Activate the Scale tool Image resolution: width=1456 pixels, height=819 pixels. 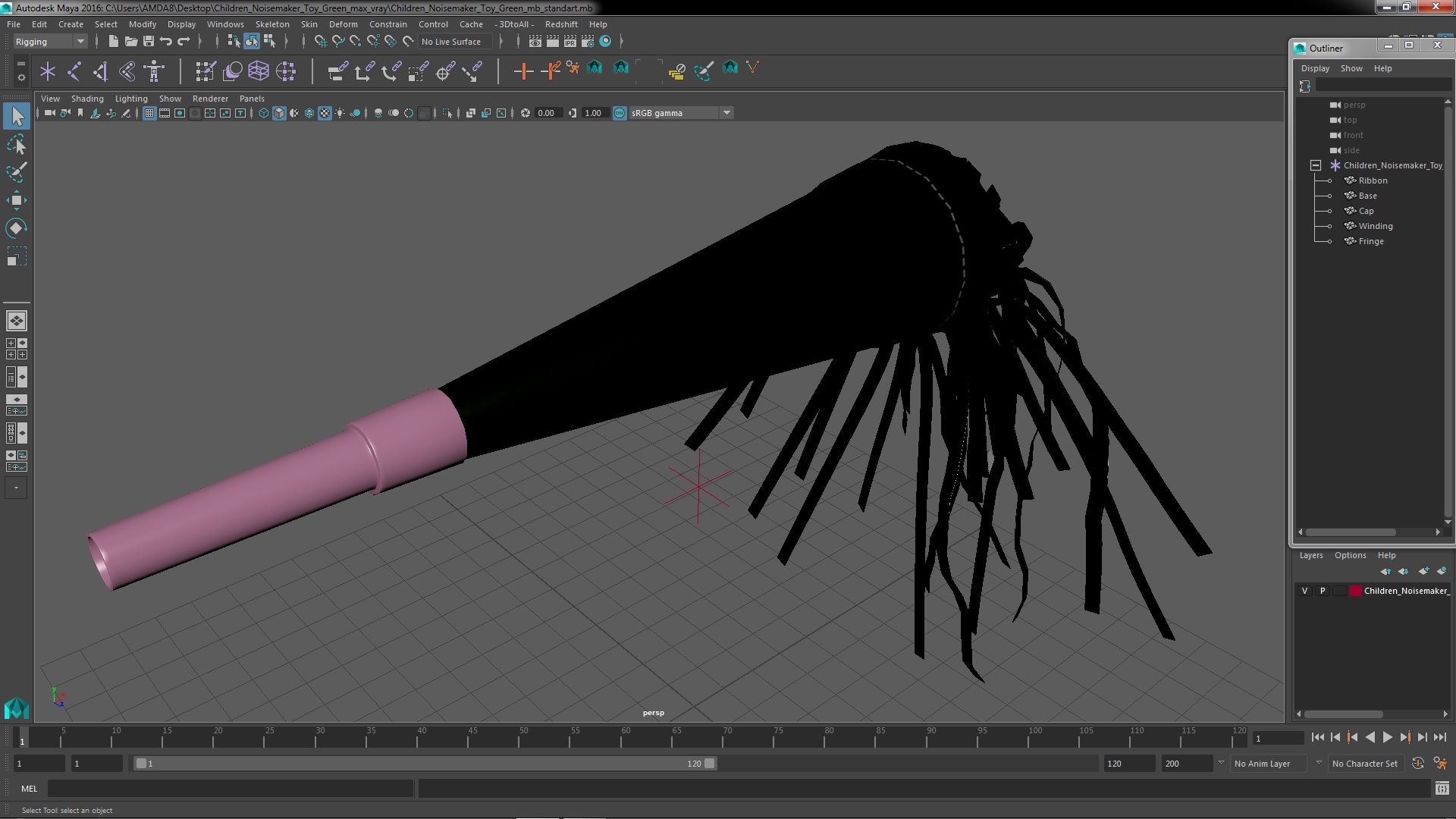pos(17,256)
